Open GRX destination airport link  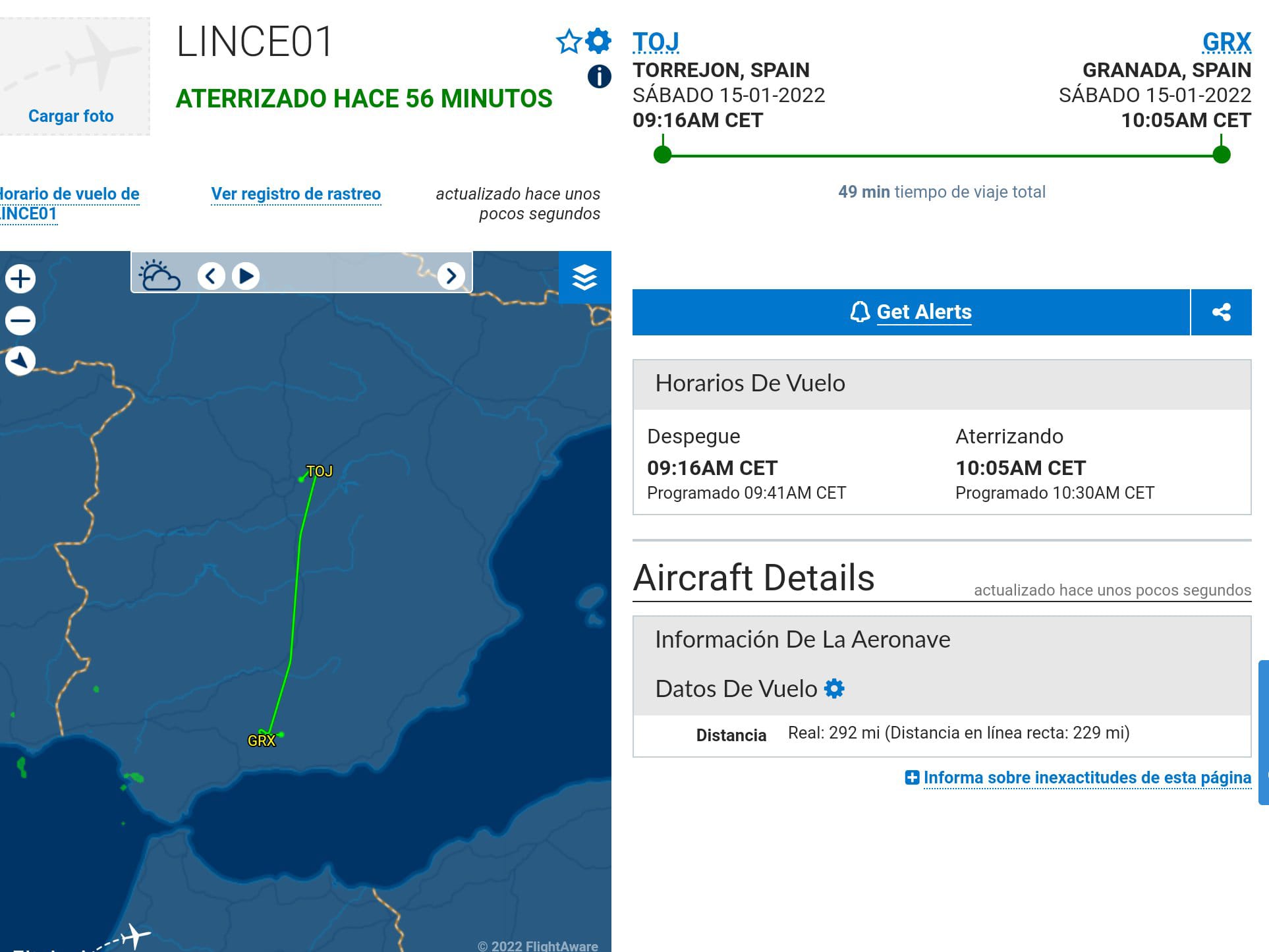[1226, 42]
